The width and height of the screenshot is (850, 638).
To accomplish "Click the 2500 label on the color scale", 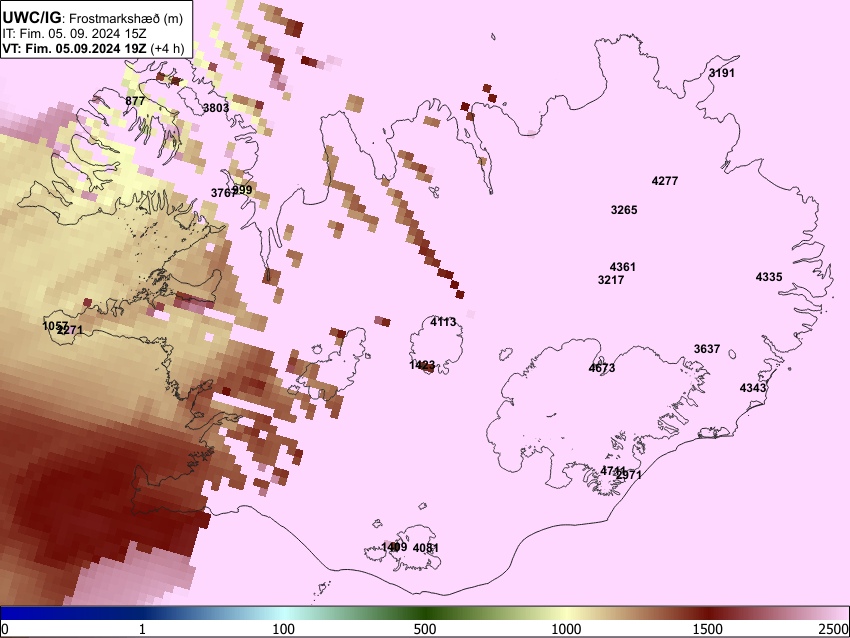I will click(x=835, y=629).
